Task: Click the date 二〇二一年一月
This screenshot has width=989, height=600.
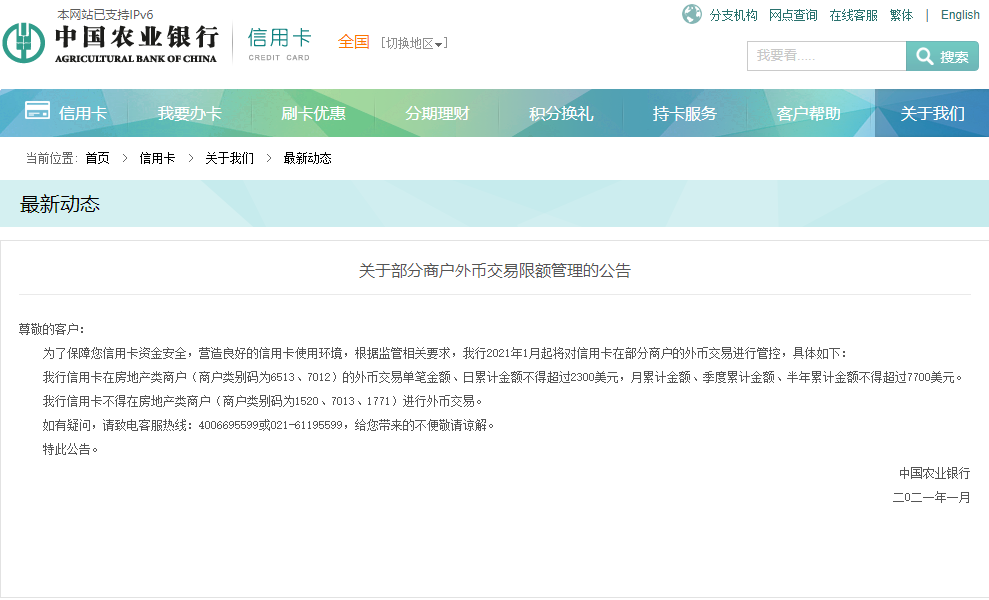Action: 931,497
